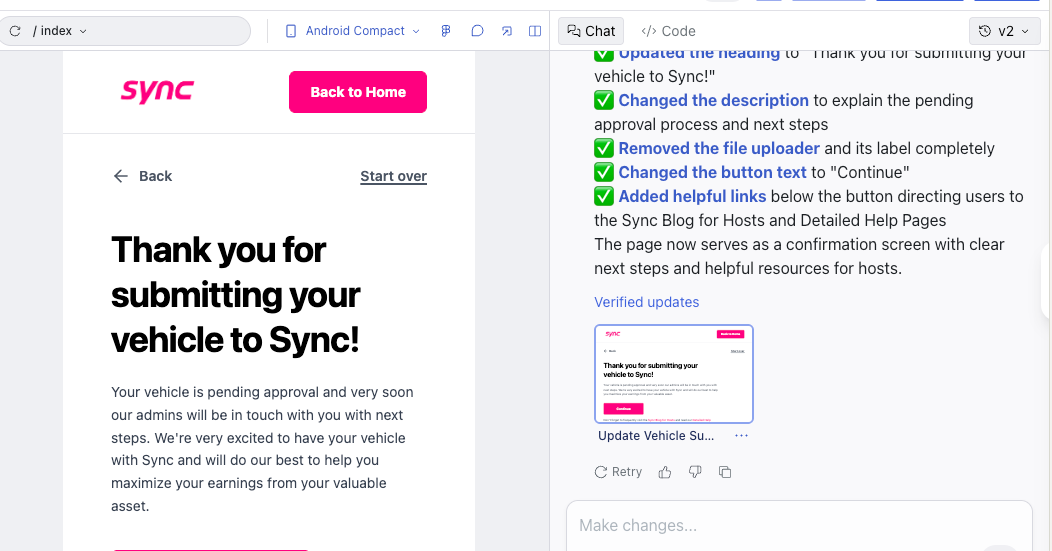Click the comment bubble icon

477,31
